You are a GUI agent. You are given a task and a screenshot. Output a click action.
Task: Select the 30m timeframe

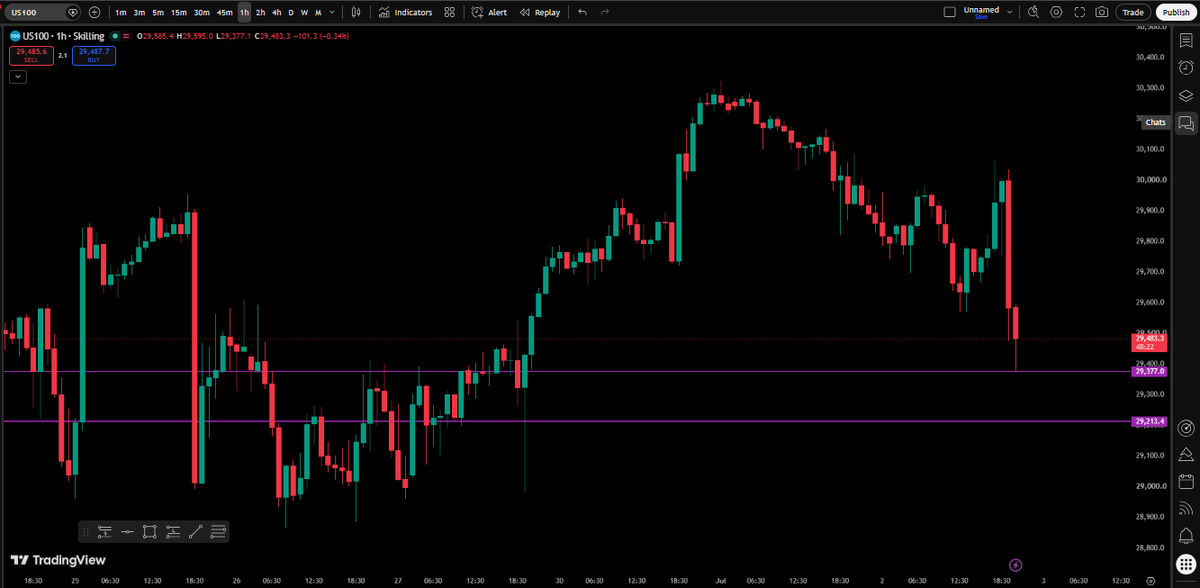tap(201, 12)
